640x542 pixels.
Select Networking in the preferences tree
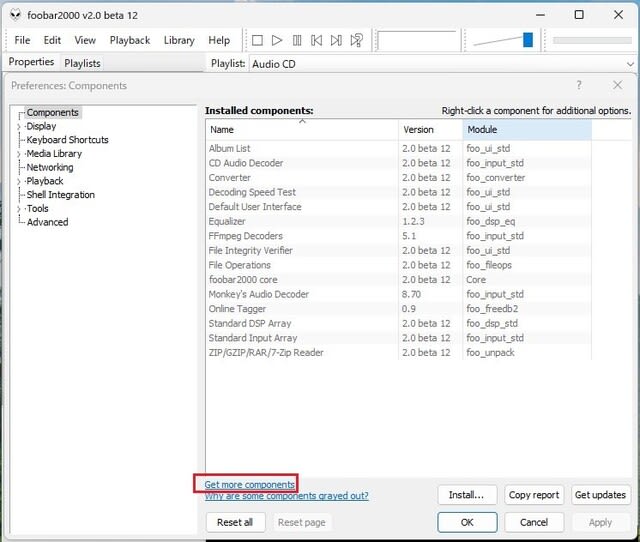pos(50,167)
